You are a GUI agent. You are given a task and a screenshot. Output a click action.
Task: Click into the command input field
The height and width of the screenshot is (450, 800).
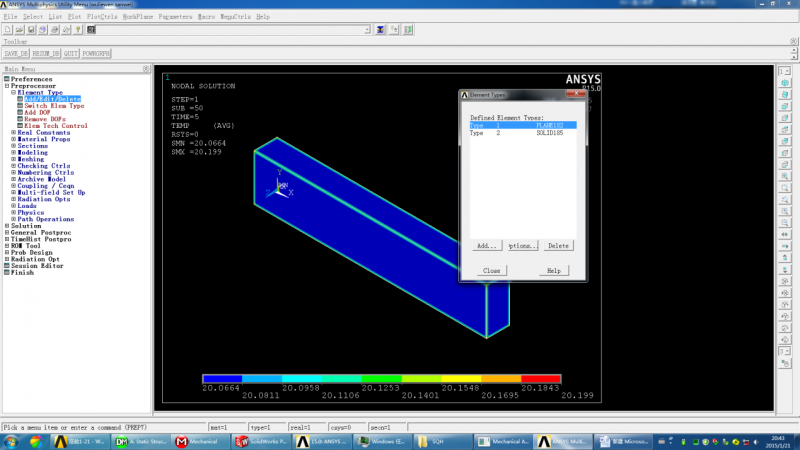(x=230, y=30)
